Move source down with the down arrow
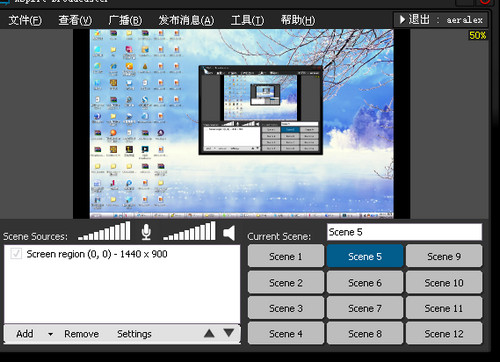This screenshot has height=362, width=500. click(229, 333)
